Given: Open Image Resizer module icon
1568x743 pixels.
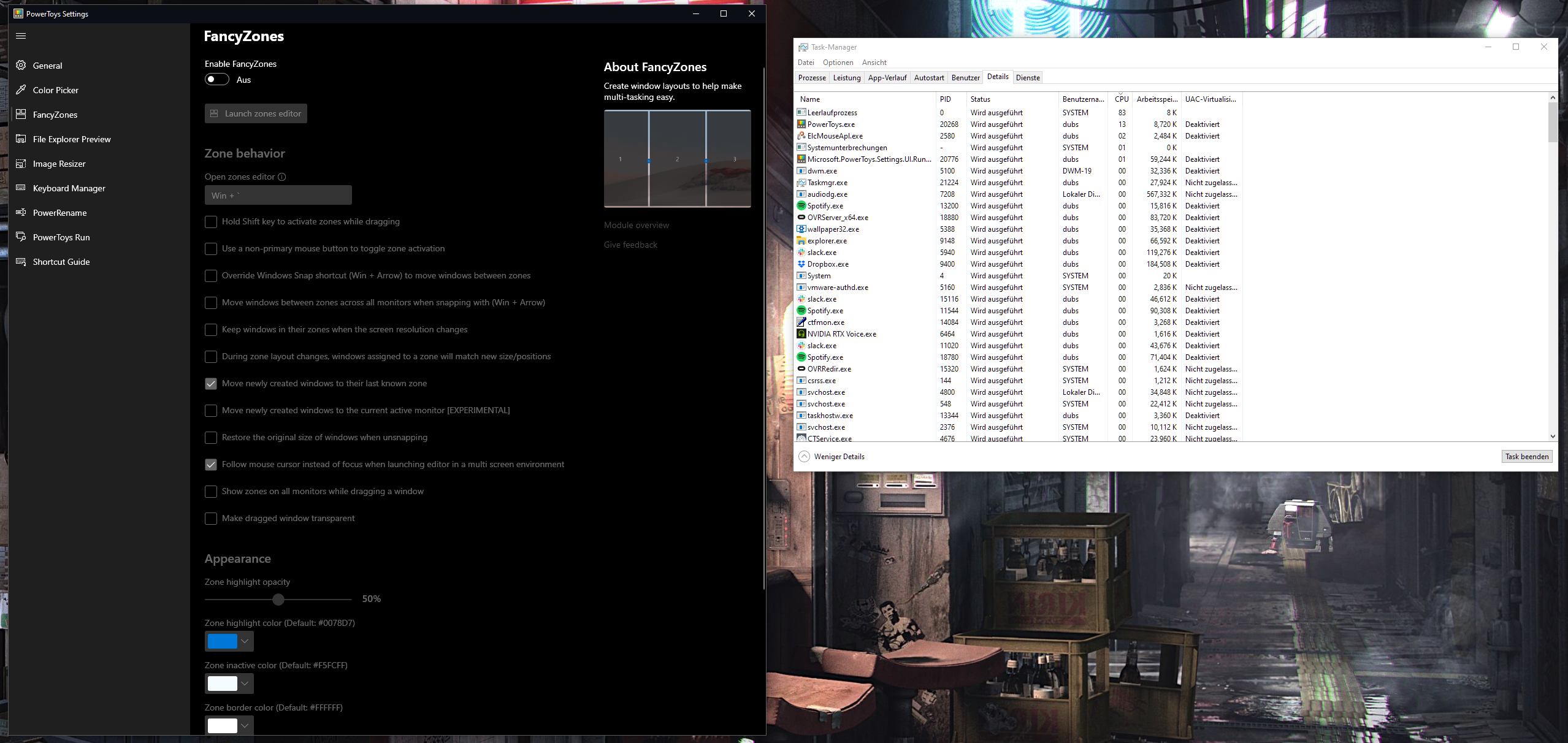Looking at the screenshot, I should [21, 164].
